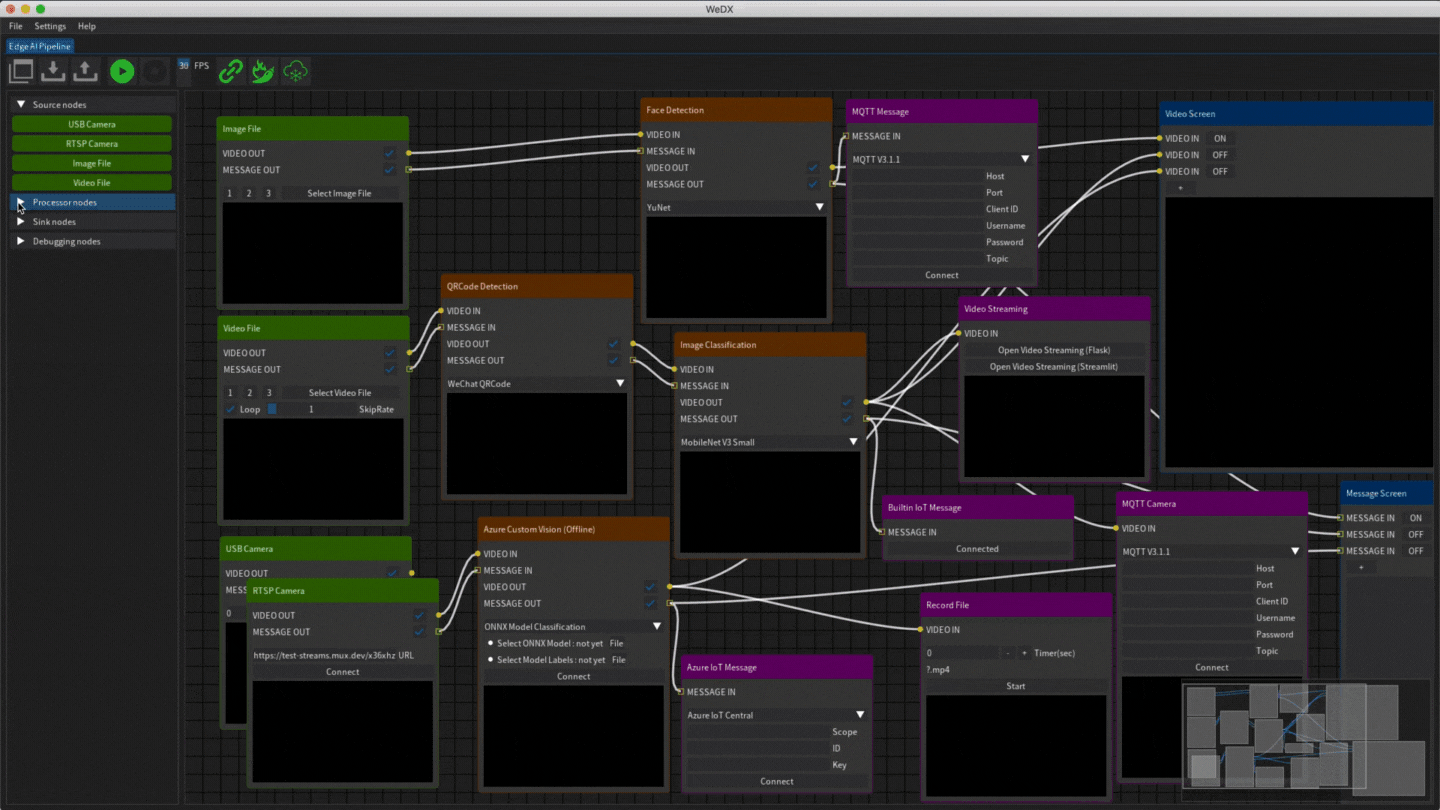
Task: Click Connect on the MQTT Message node
Action: click(941, 274)
